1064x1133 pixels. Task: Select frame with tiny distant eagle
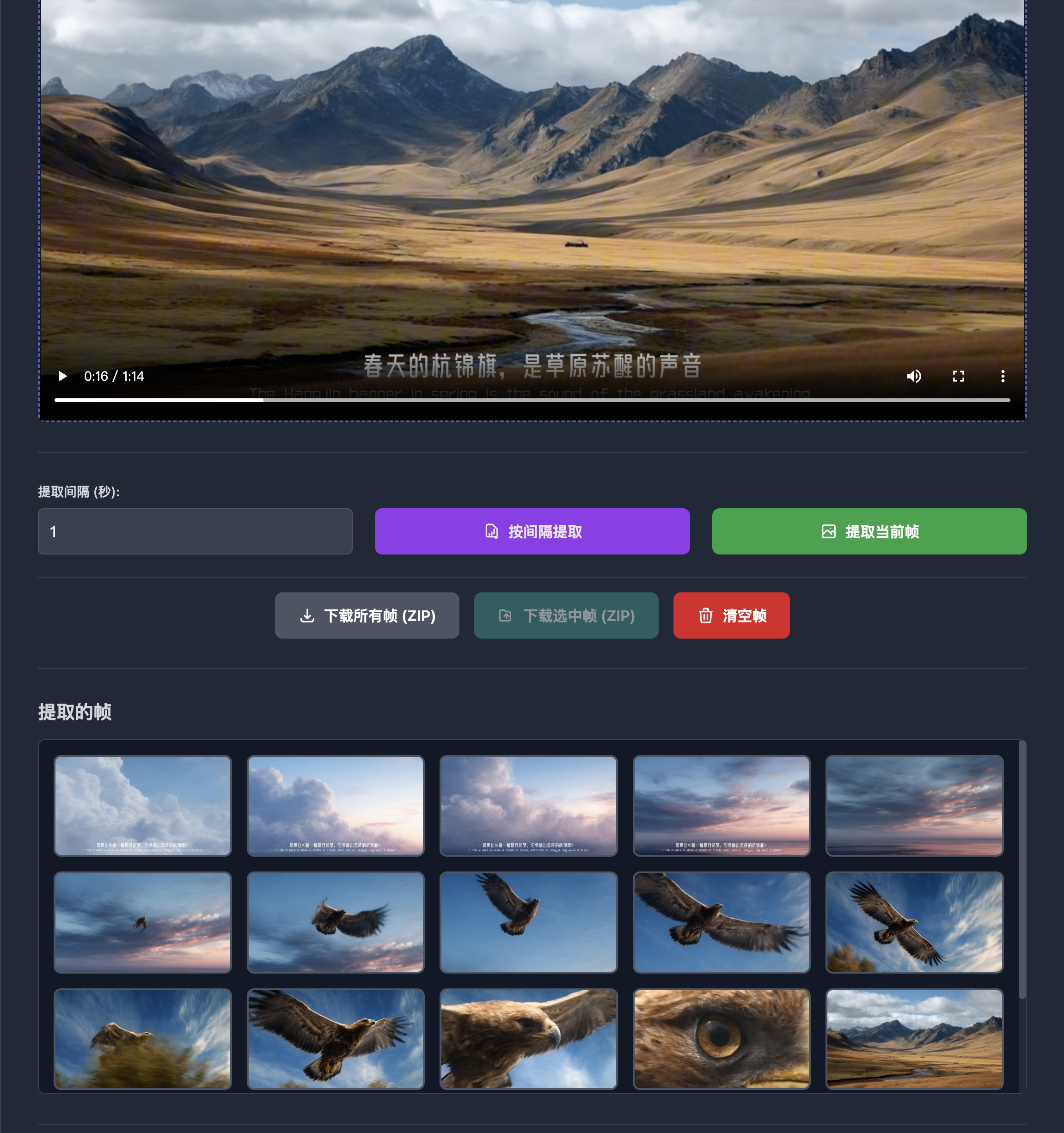(x=142, y=922)
